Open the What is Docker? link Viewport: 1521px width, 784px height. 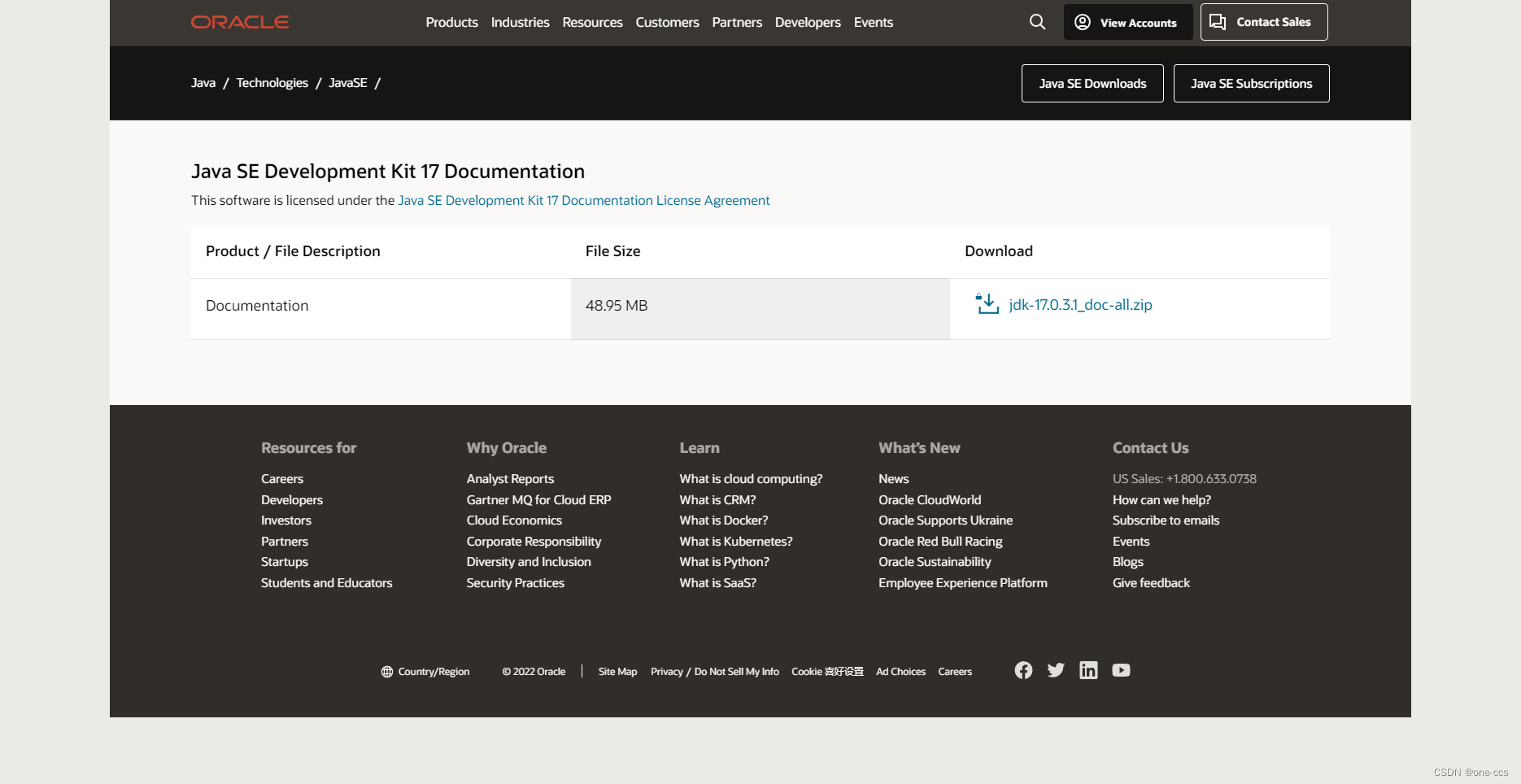point(724,520)
